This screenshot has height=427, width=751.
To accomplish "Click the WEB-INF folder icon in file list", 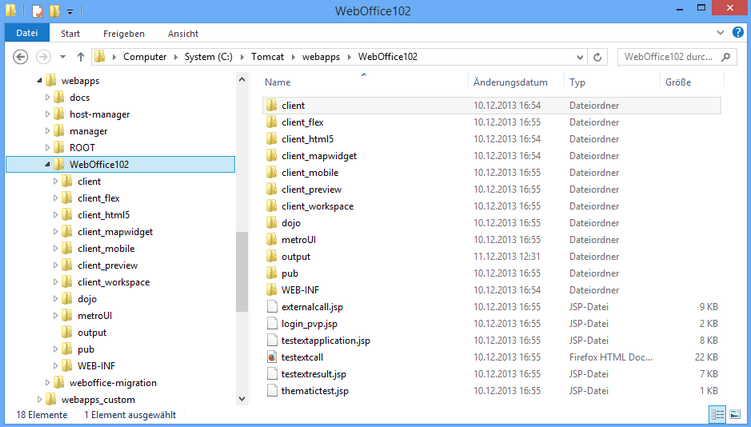I will click(272, 290).
